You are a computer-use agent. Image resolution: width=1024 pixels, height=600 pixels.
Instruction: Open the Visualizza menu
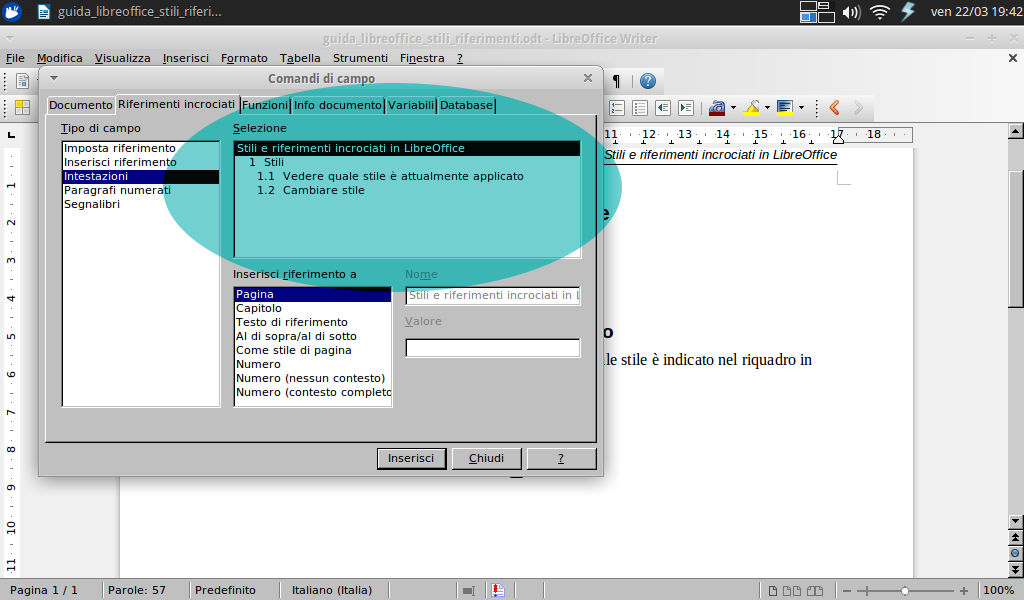122,58
